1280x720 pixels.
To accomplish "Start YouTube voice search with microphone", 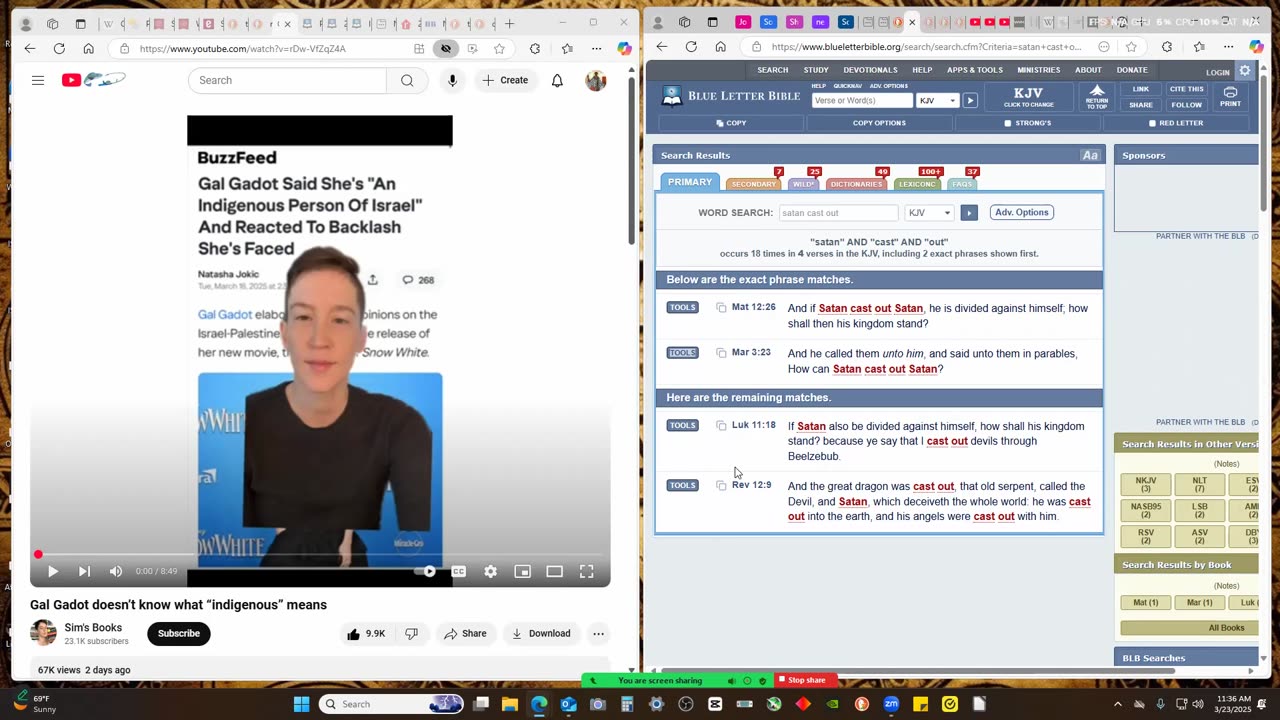I will [452, 80].
